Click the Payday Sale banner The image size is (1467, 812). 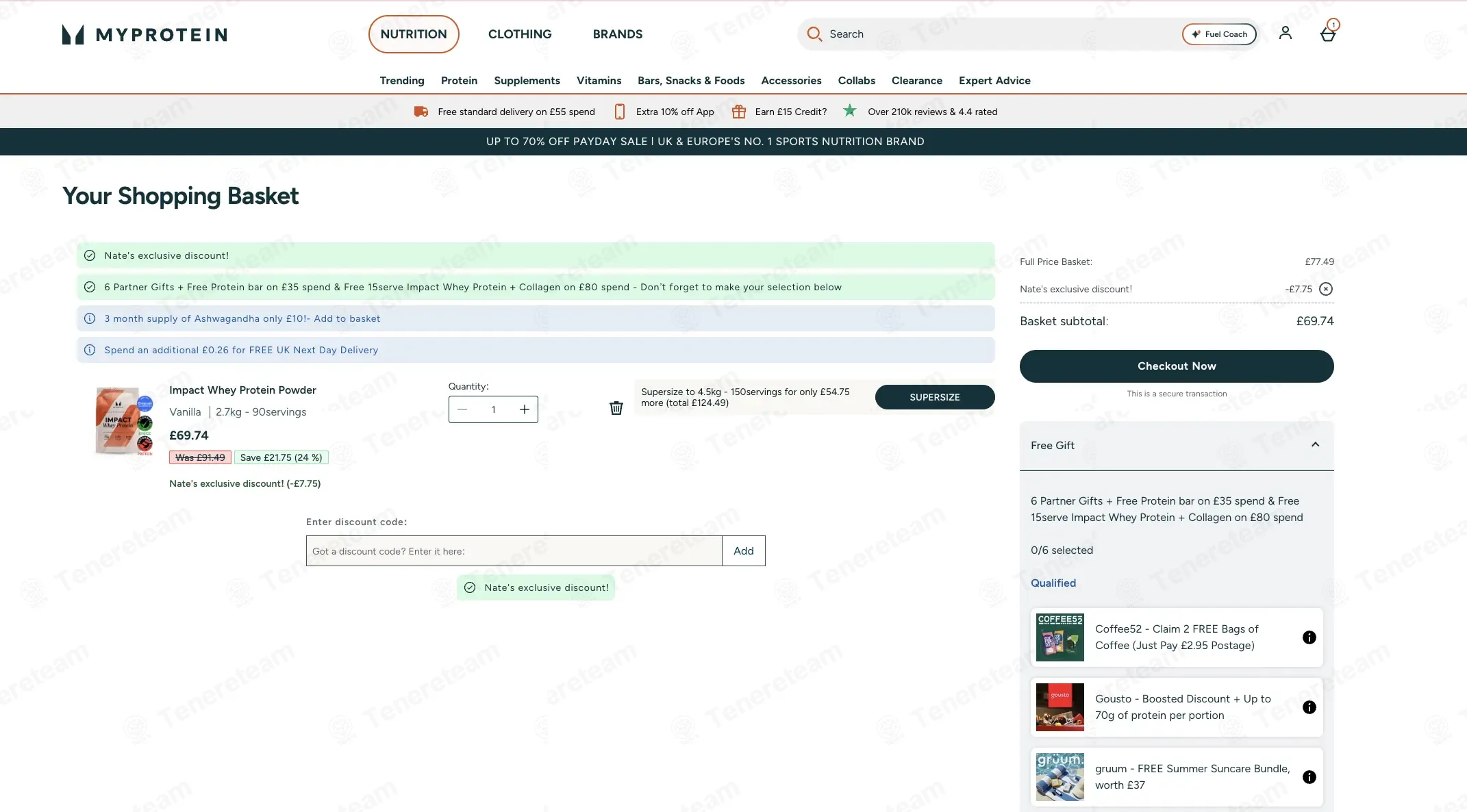pyautogui.click(x=705, y=142)
